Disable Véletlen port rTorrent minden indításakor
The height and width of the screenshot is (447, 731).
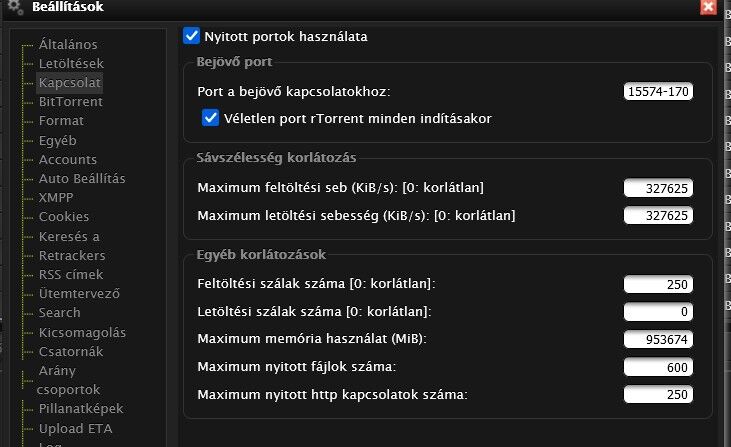pyautogui.click(x=210, y=118)
